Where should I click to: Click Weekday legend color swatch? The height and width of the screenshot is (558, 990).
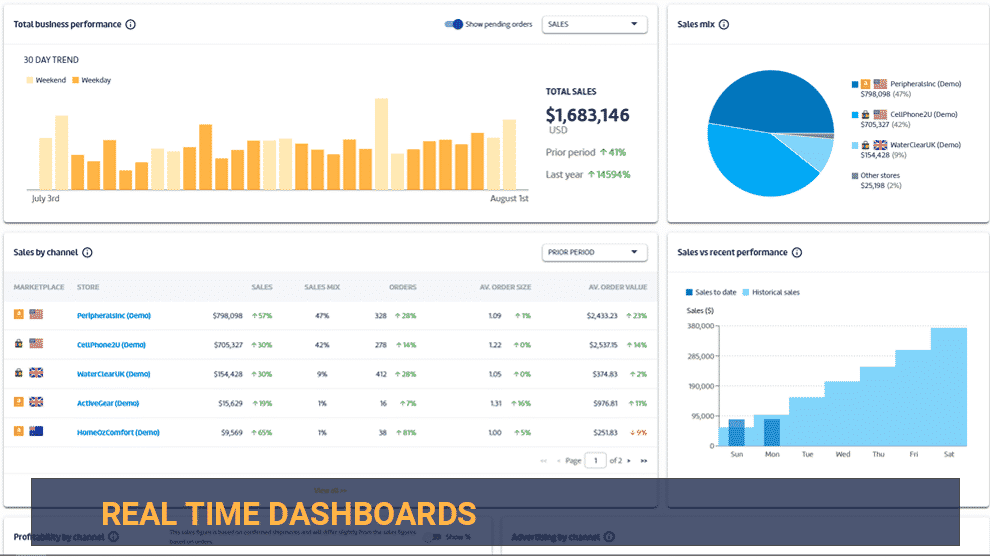76,80
